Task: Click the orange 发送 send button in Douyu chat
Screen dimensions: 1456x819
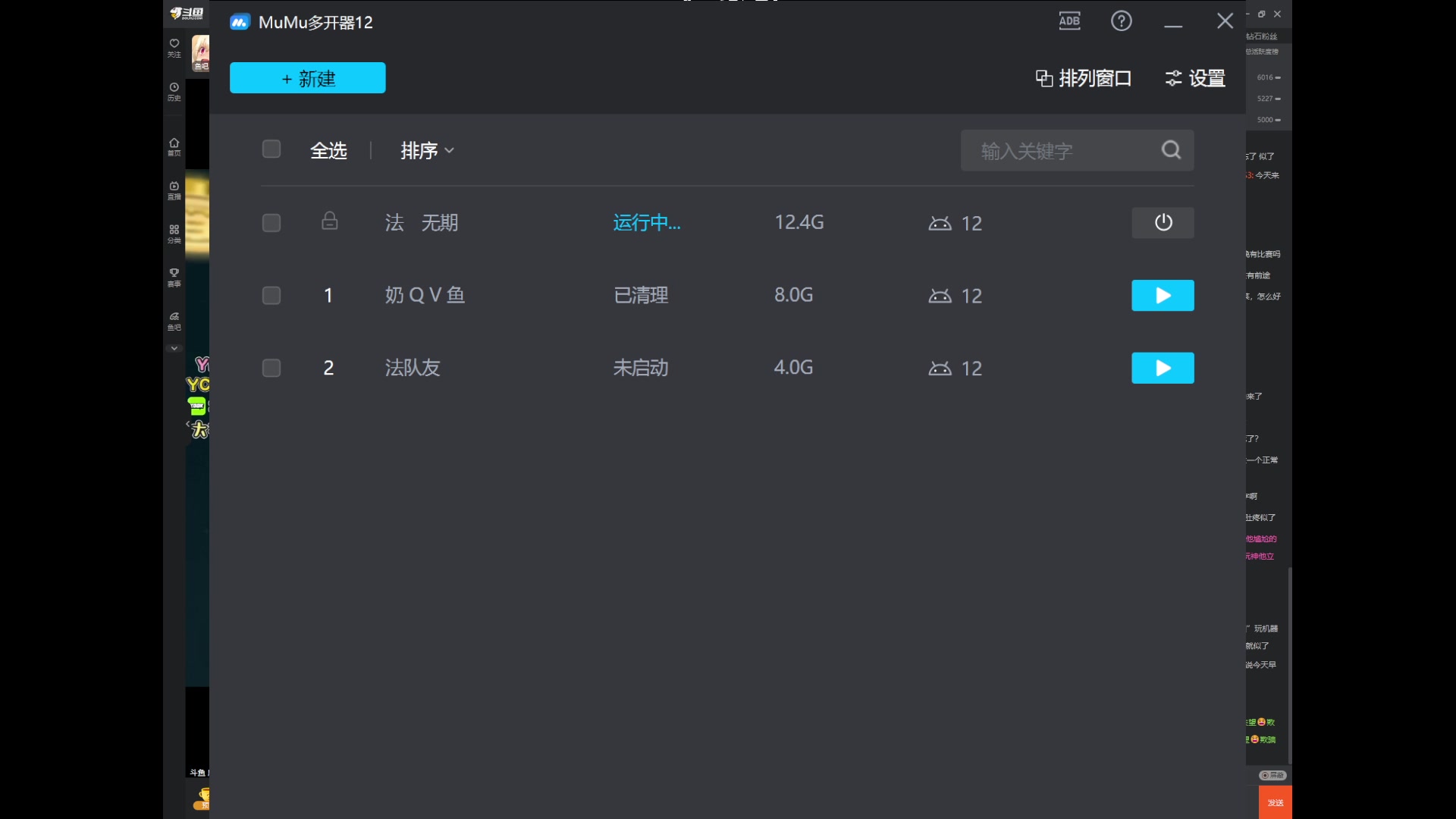Action: click(1276, 802)
